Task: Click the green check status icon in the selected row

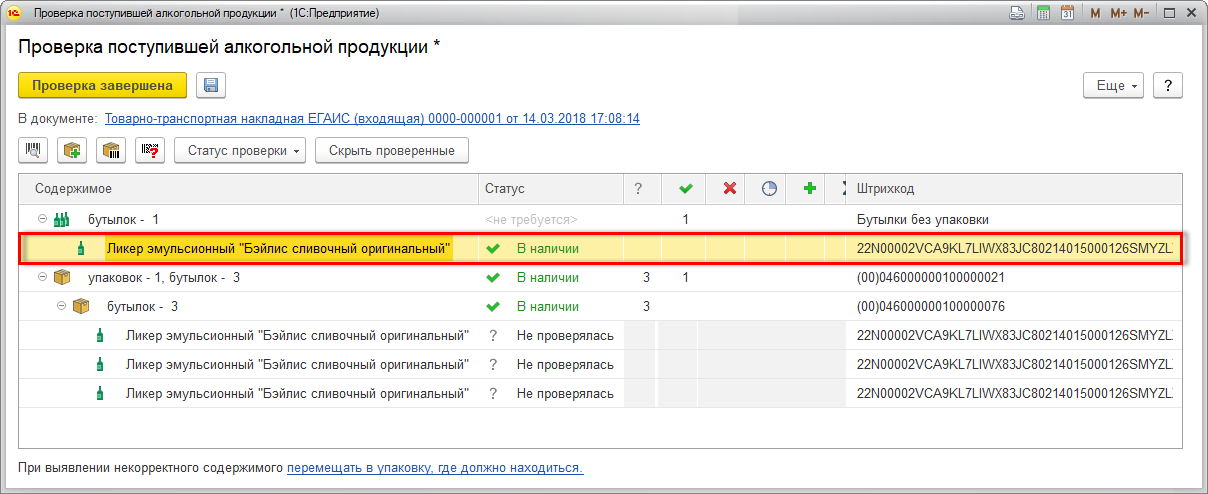Action: point(492,248)
